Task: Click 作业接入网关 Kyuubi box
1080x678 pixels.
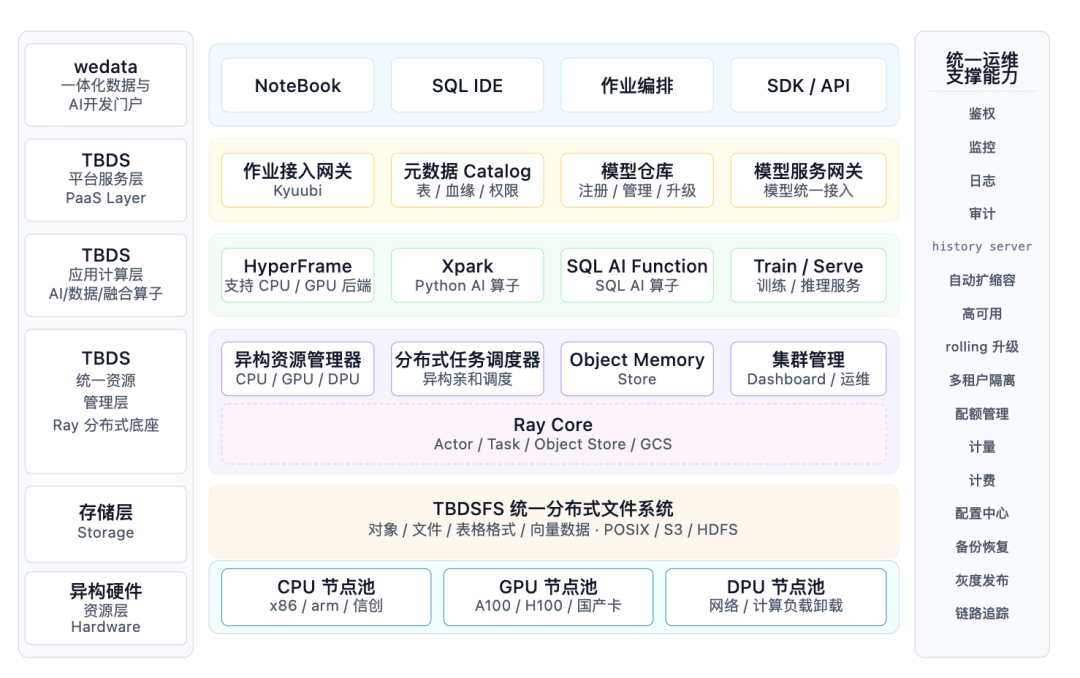Action: coord(298,180)
